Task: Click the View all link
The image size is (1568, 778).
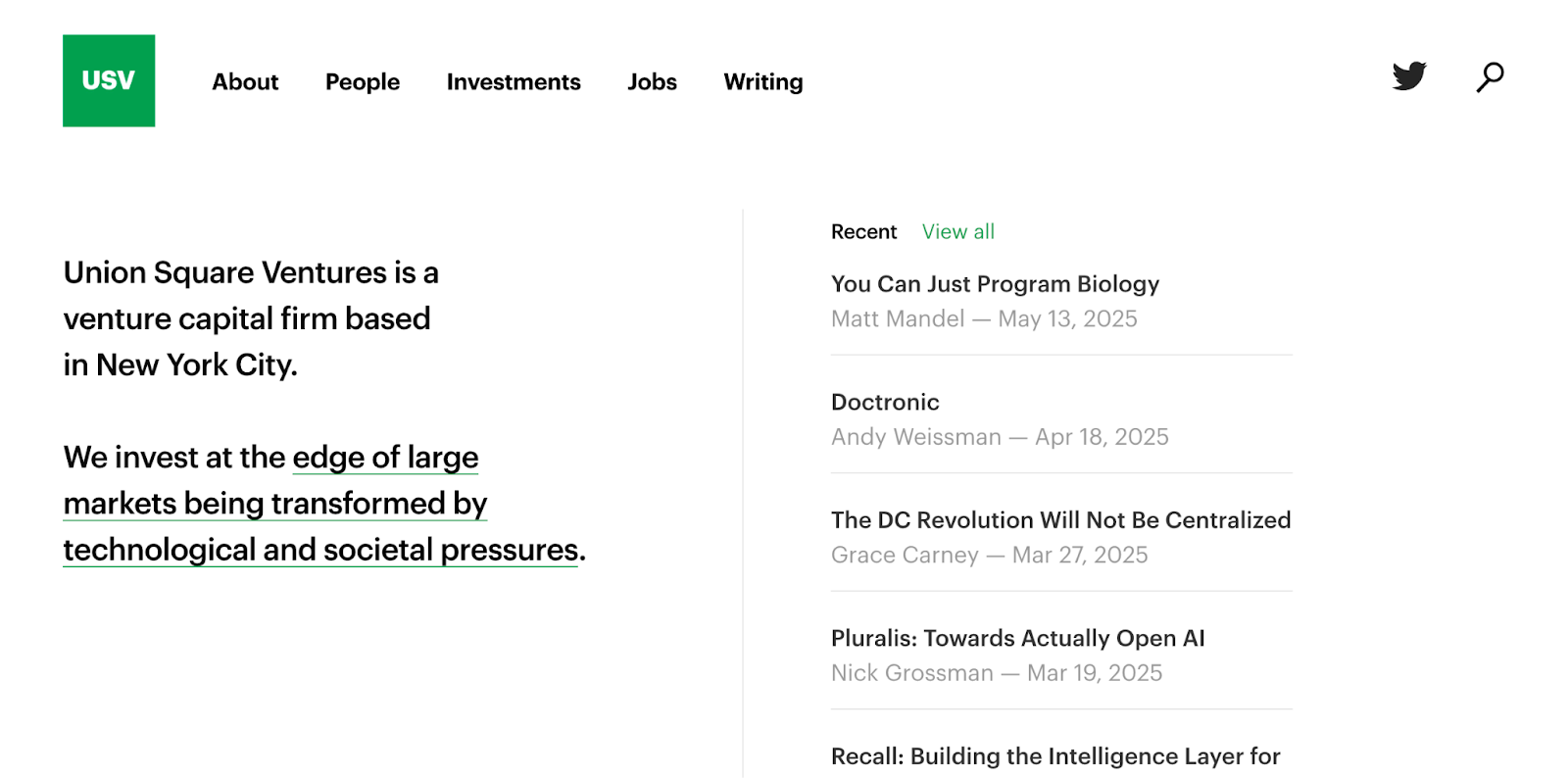Action: (957, 232)
